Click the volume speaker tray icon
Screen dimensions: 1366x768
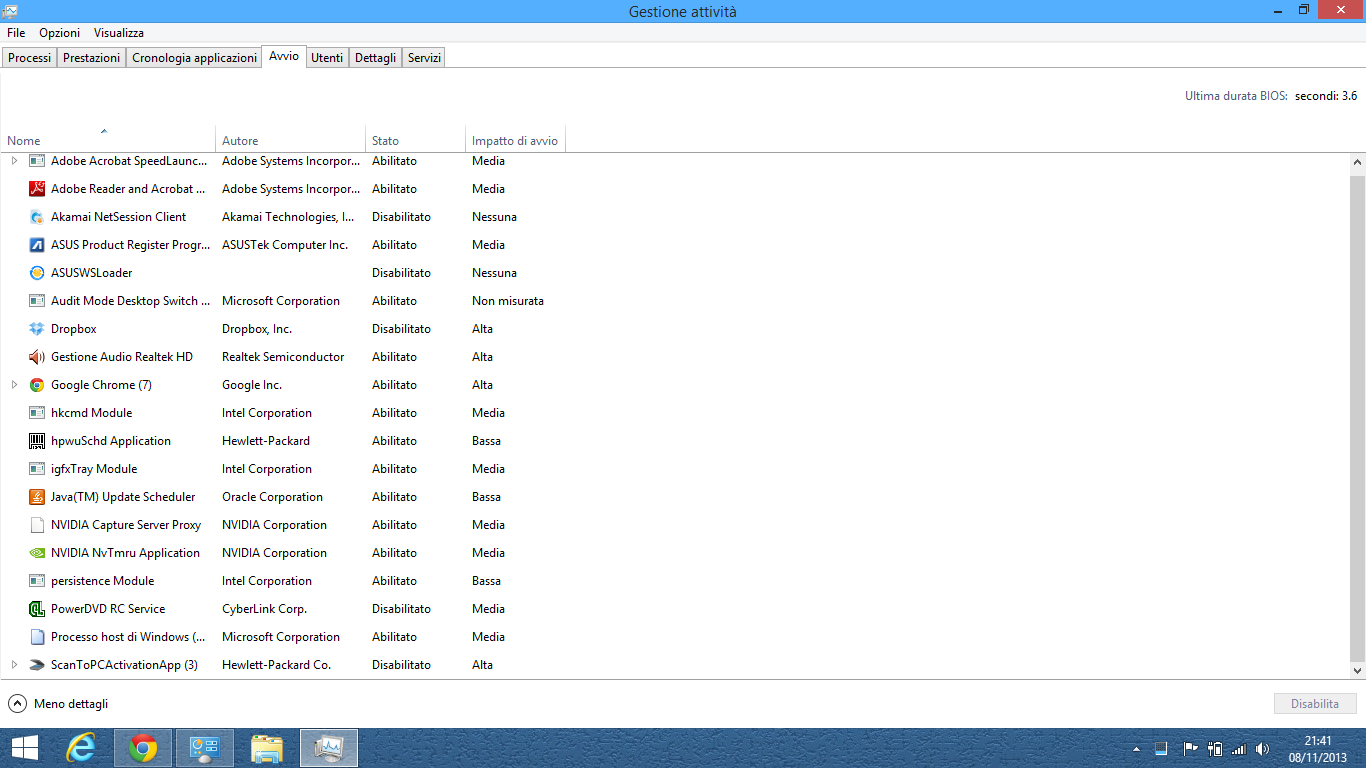(1262, 748)
